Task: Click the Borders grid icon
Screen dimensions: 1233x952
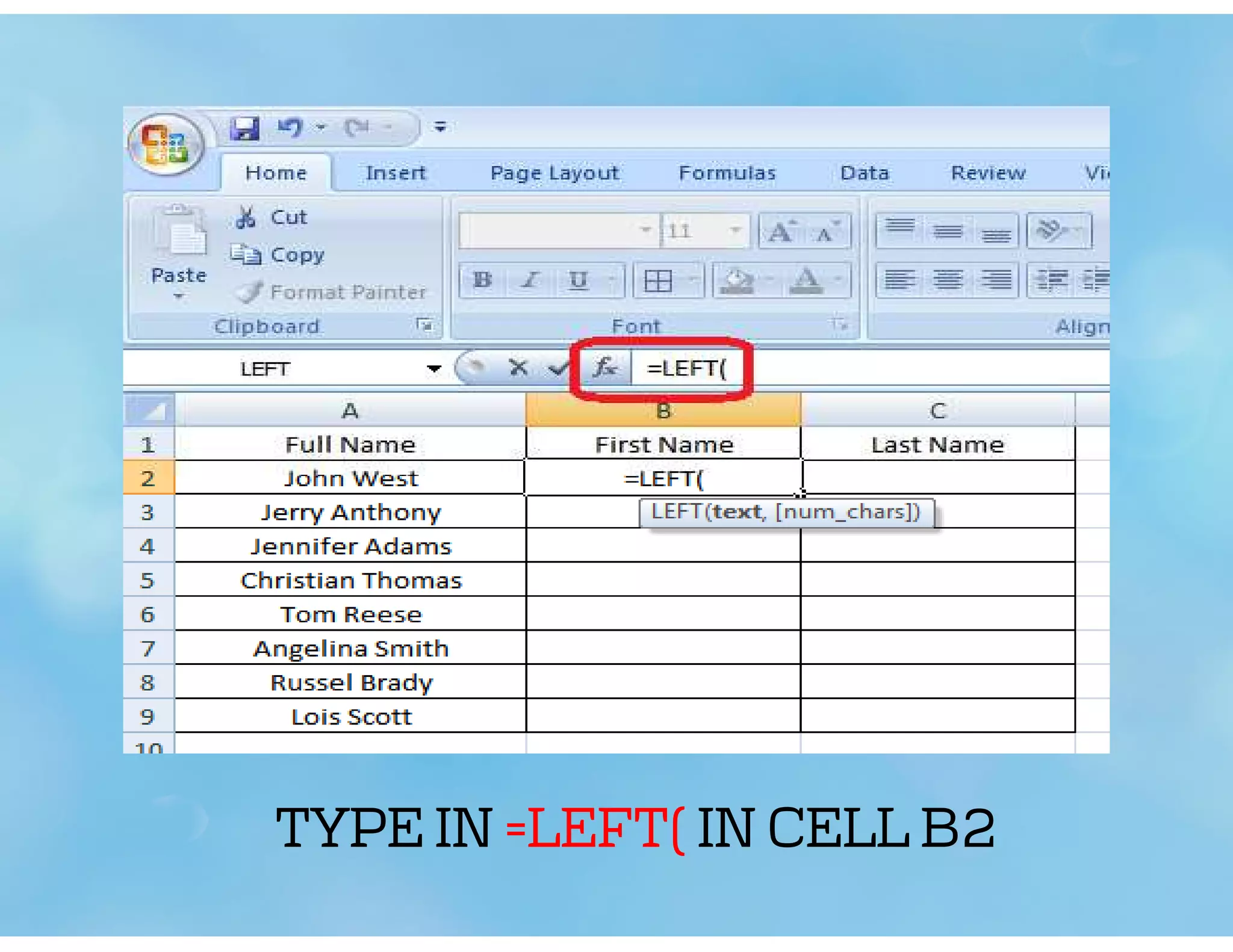Action: pos(657,280)
